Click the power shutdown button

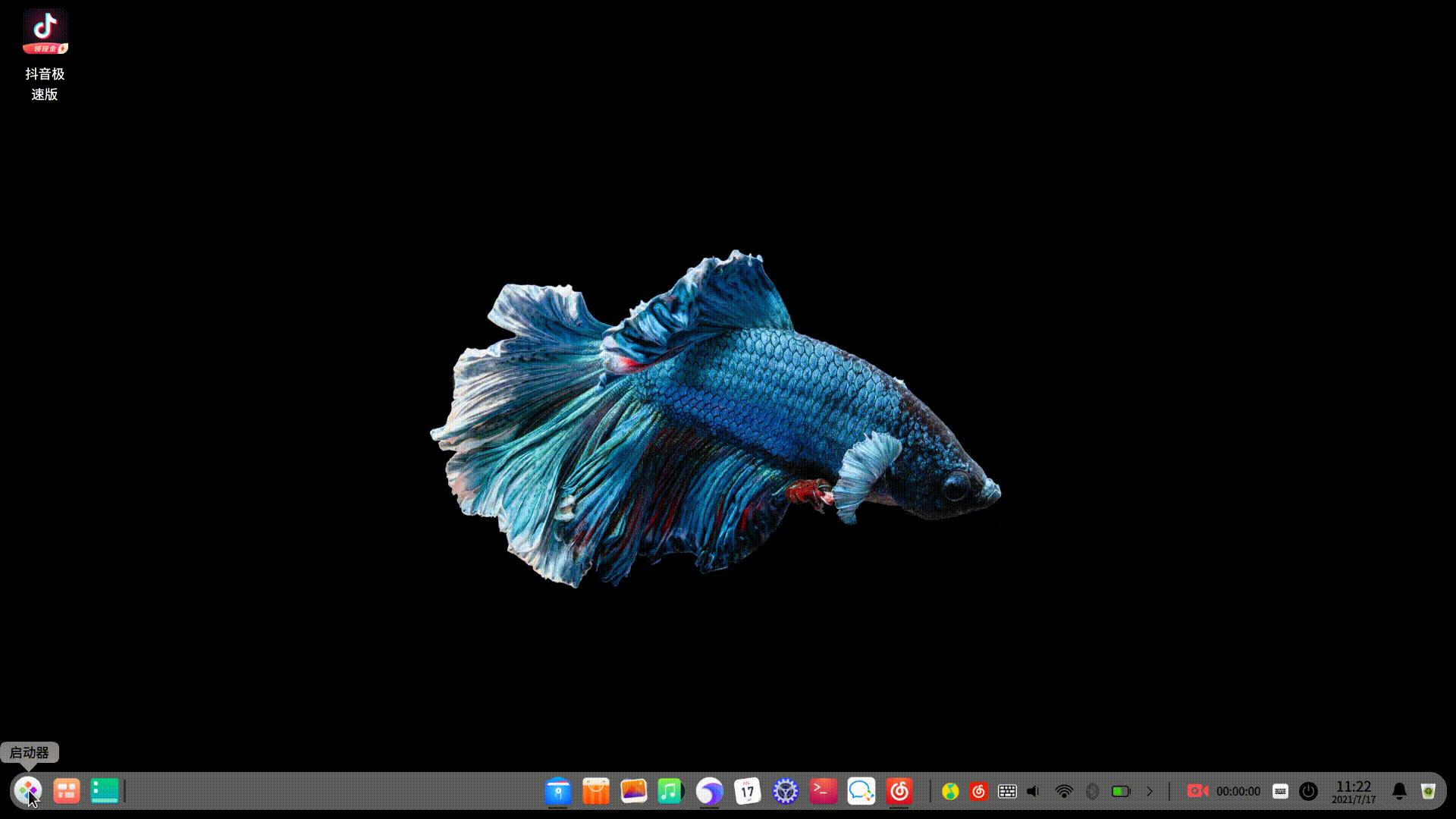(1308, 791)
